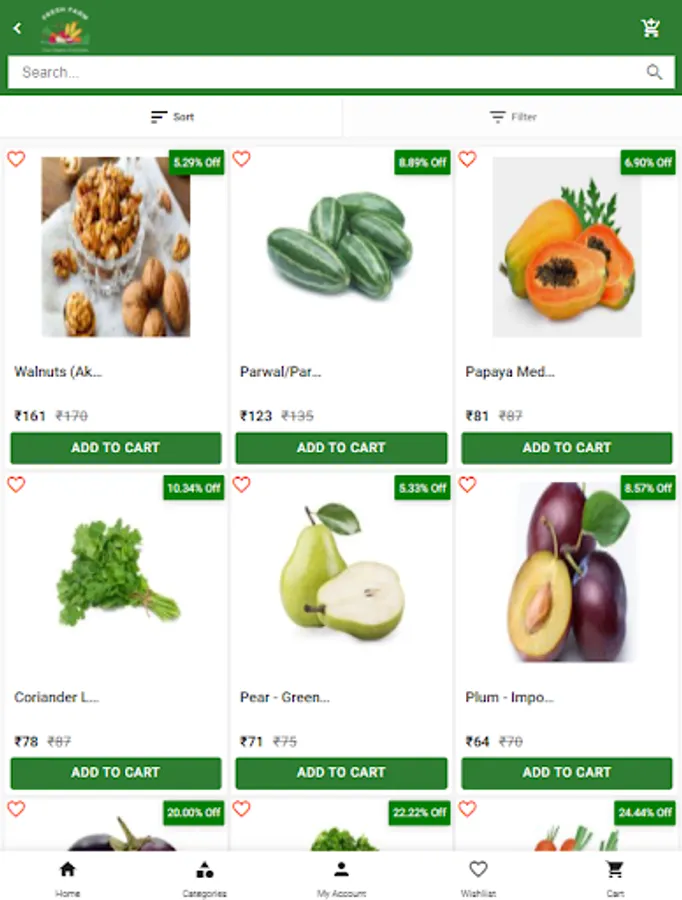682x900 pixels.
Task: Favorite the Pear - Green item
Action: tap(242, 484)
